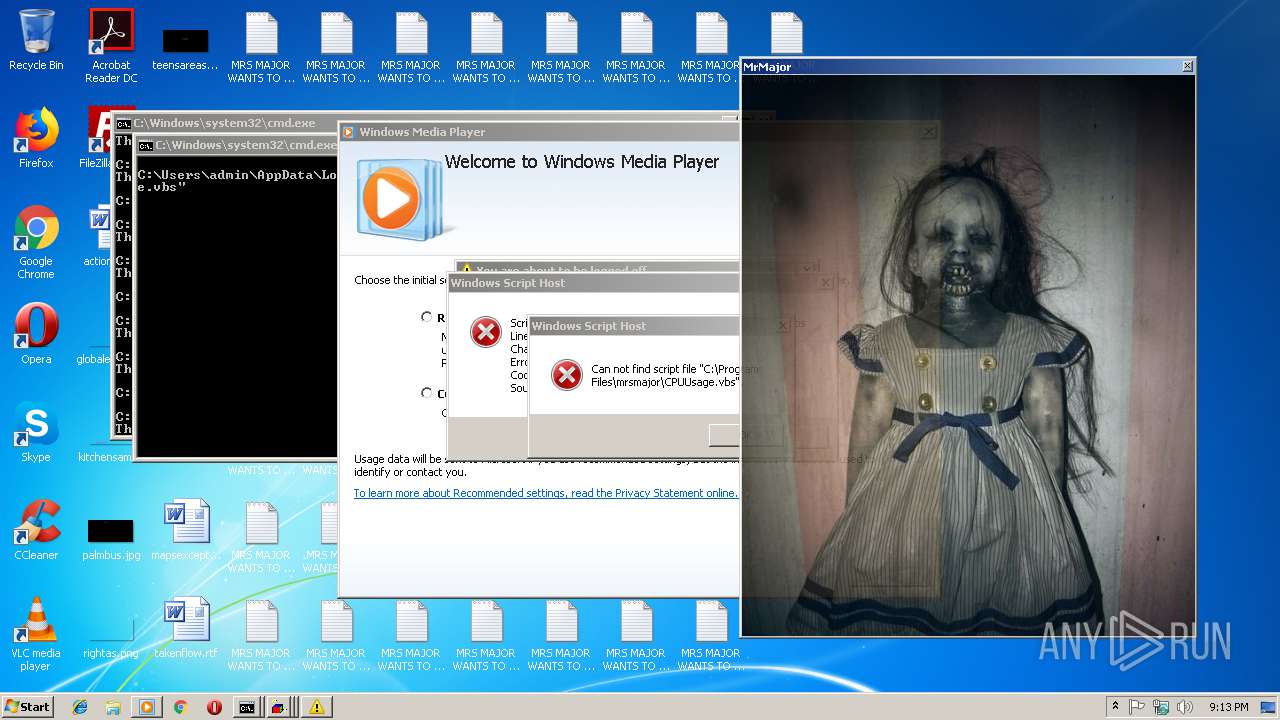Open the Privacy Statement online link
The width and height of the screenshot is (1280, 720).
pyautogui.click(x=545, y=493)
